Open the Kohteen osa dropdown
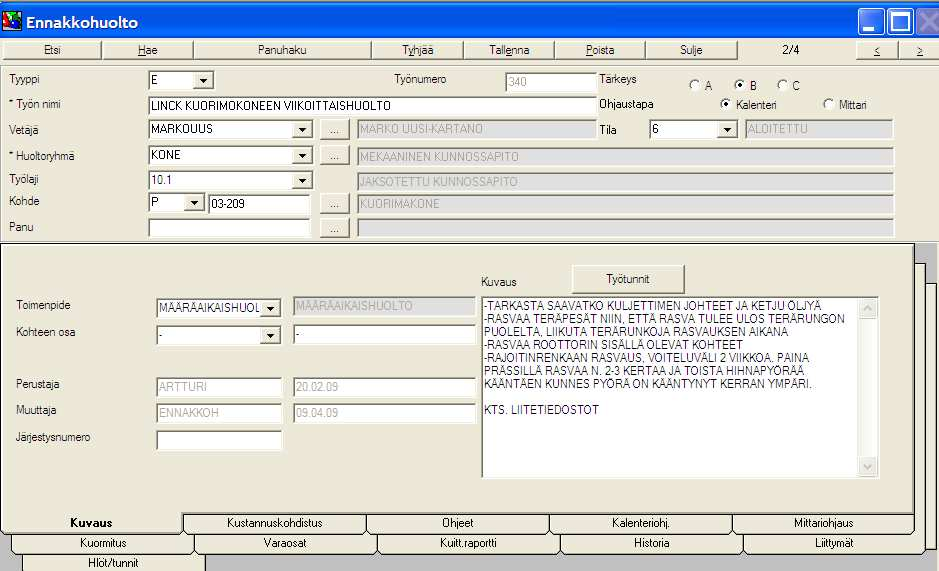 click(x=270, y=335)
